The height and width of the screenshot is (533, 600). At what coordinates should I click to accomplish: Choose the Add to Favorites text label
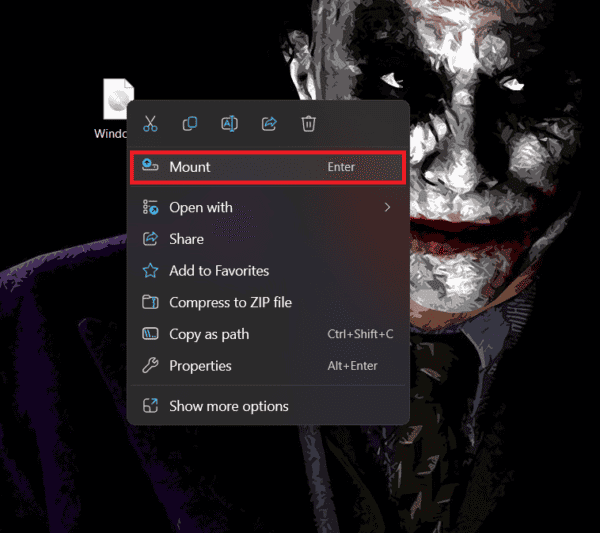(x=219, y=270)
